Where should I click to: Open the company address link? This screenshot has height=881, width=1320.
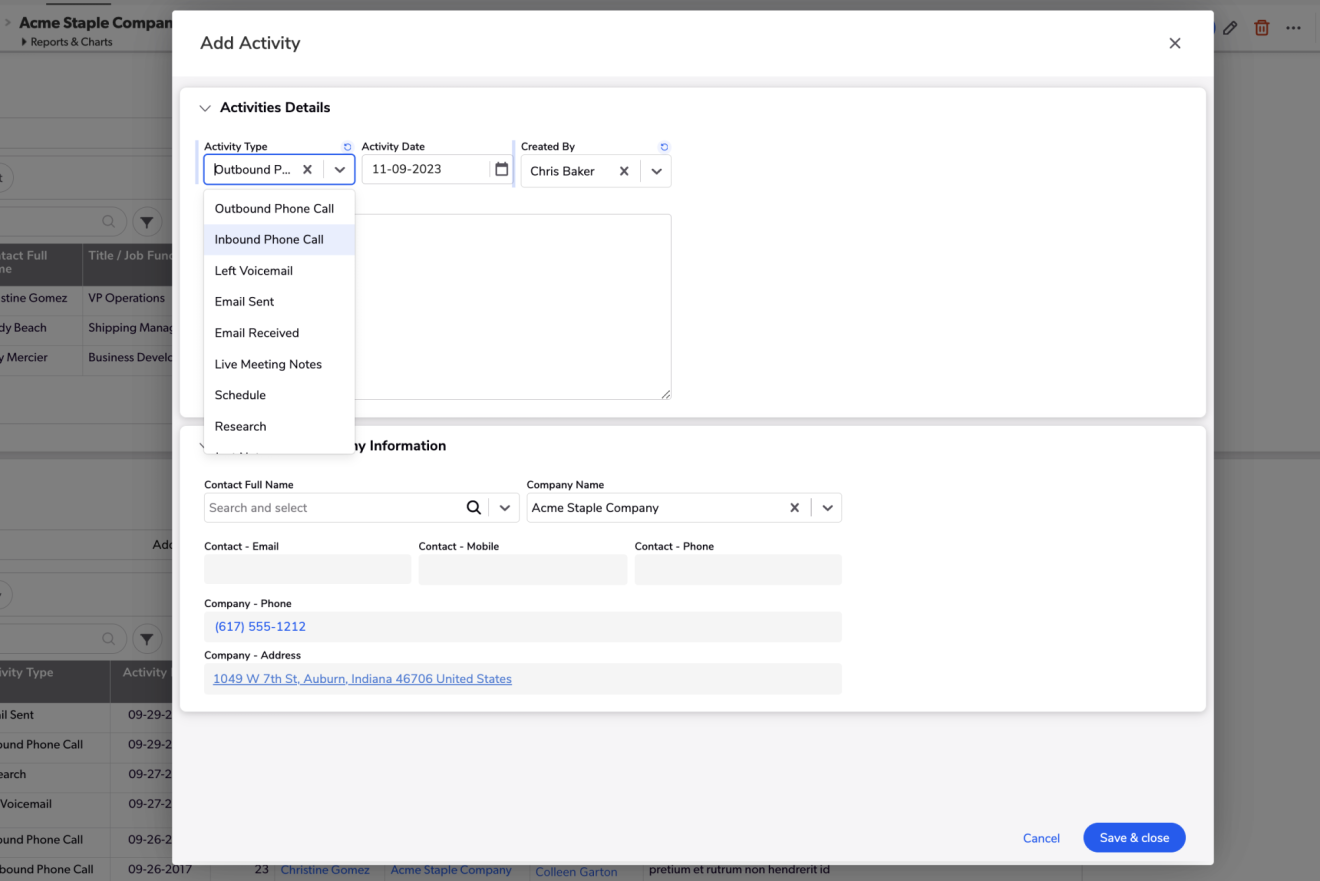(x=362, y=679)
